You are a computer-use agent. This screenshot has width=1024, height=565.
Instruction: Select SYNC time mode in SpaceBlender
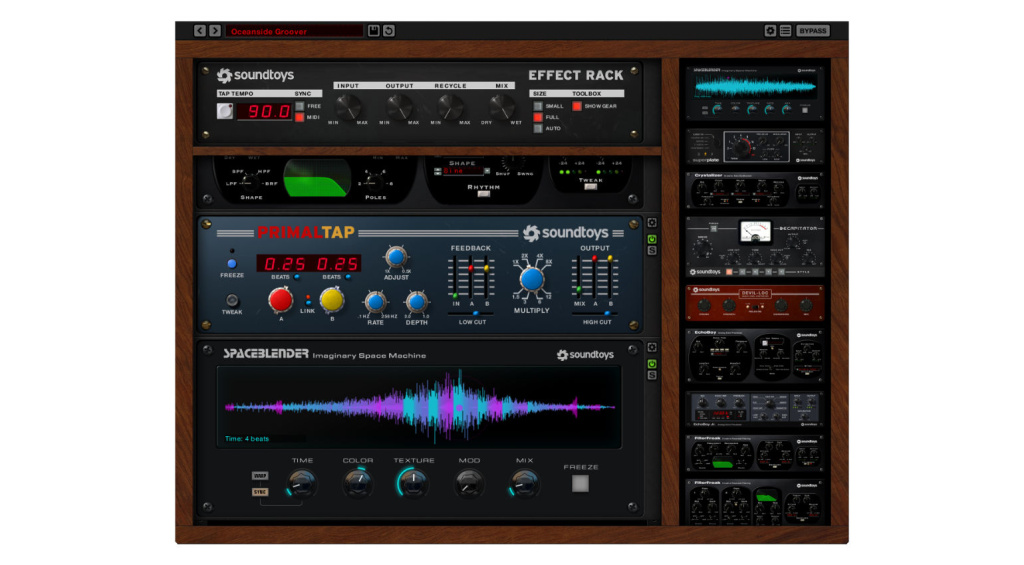point(260,491)
